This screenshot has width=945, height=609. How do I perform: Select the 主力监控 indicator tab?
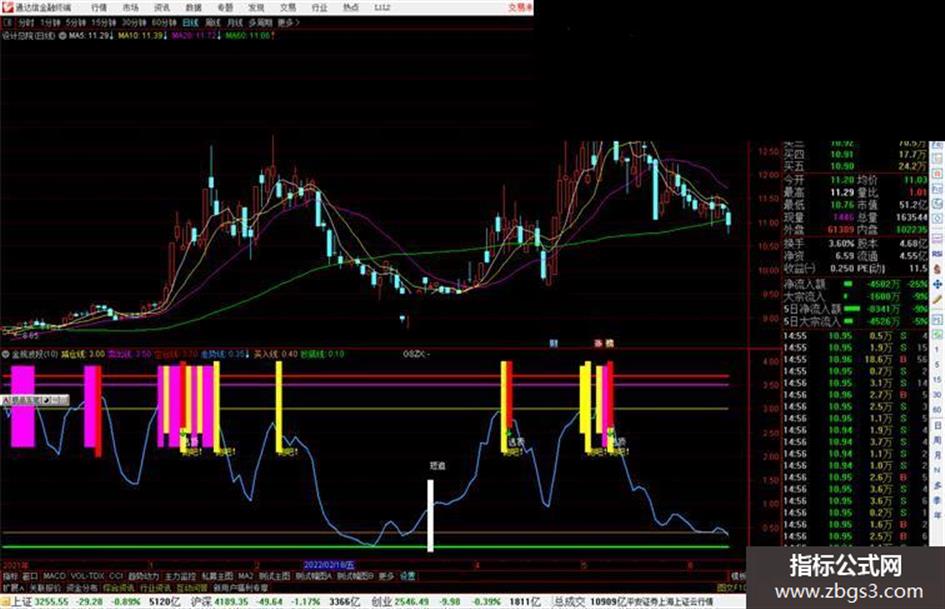coord(180,576)
